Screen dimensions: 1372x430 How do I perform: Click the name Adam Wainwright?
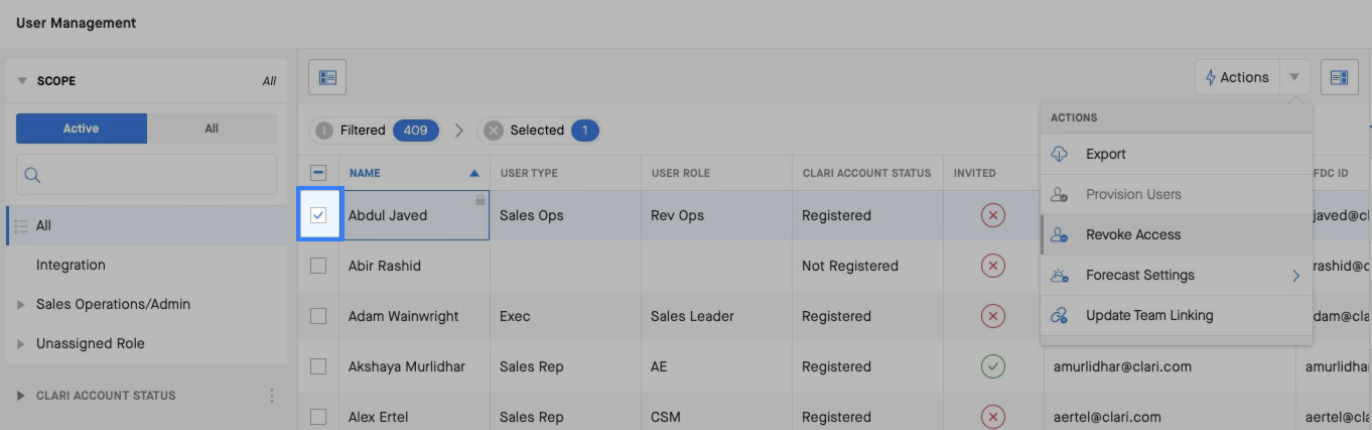click(x=403, y=316)
